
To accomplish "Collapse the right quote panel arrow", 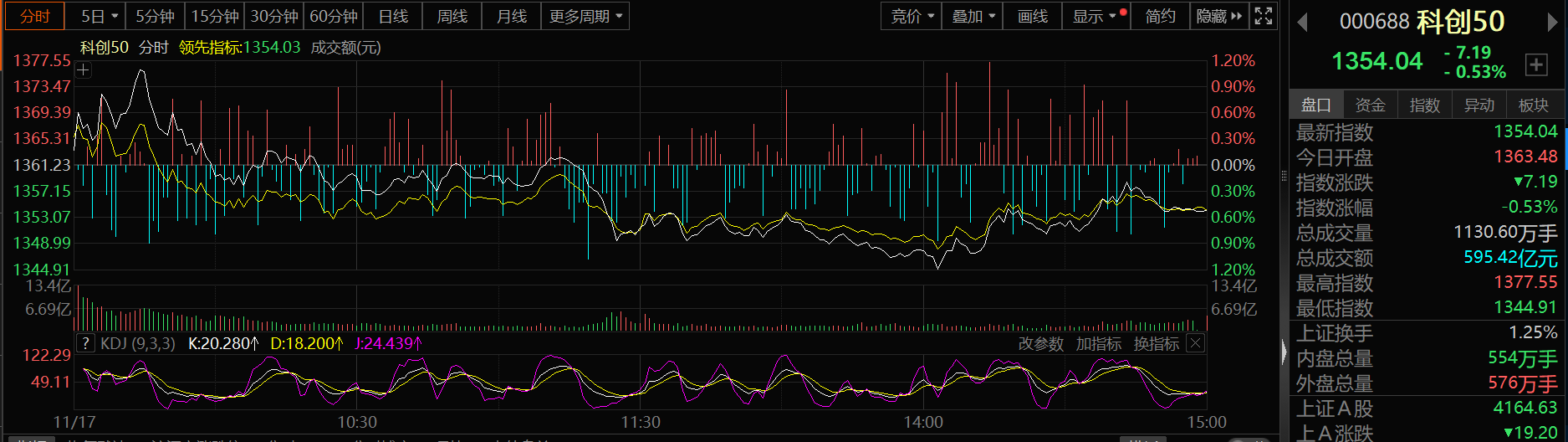I will coord(1285,352).
